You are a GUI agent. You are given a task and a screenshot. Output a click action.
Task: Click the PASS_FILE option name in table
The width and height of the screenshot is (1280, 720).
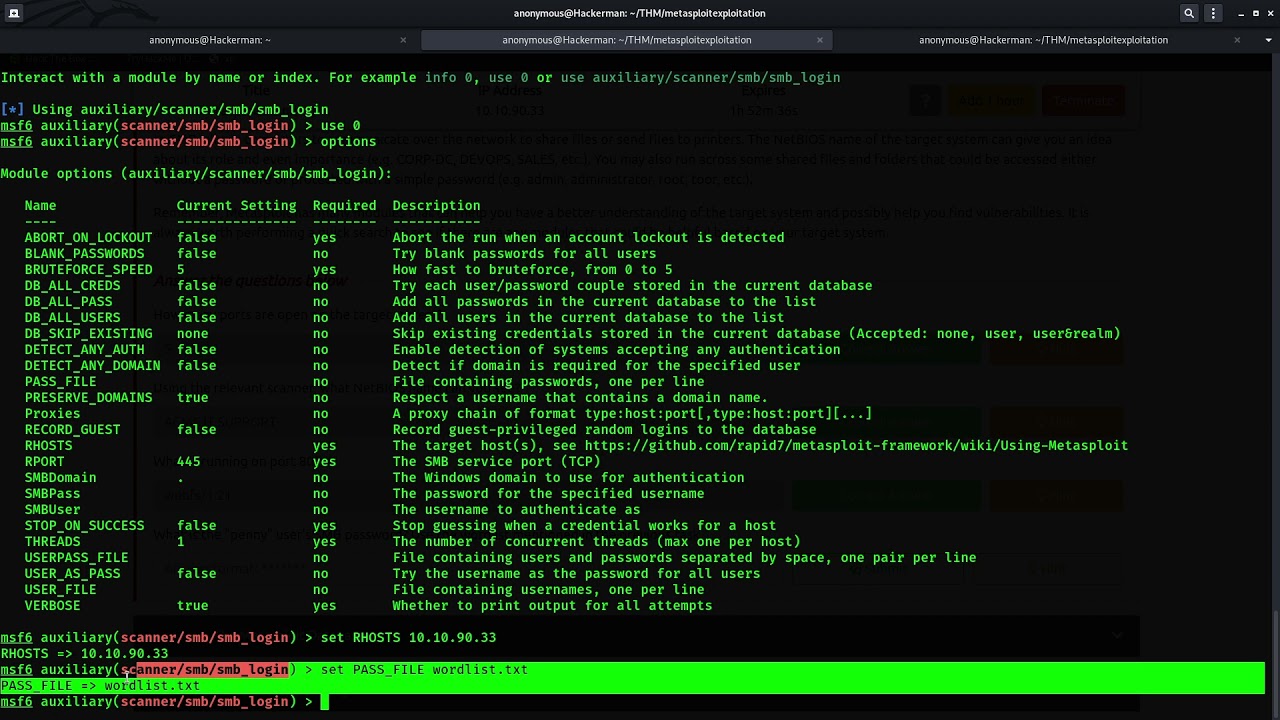click(x=60, y=382)
